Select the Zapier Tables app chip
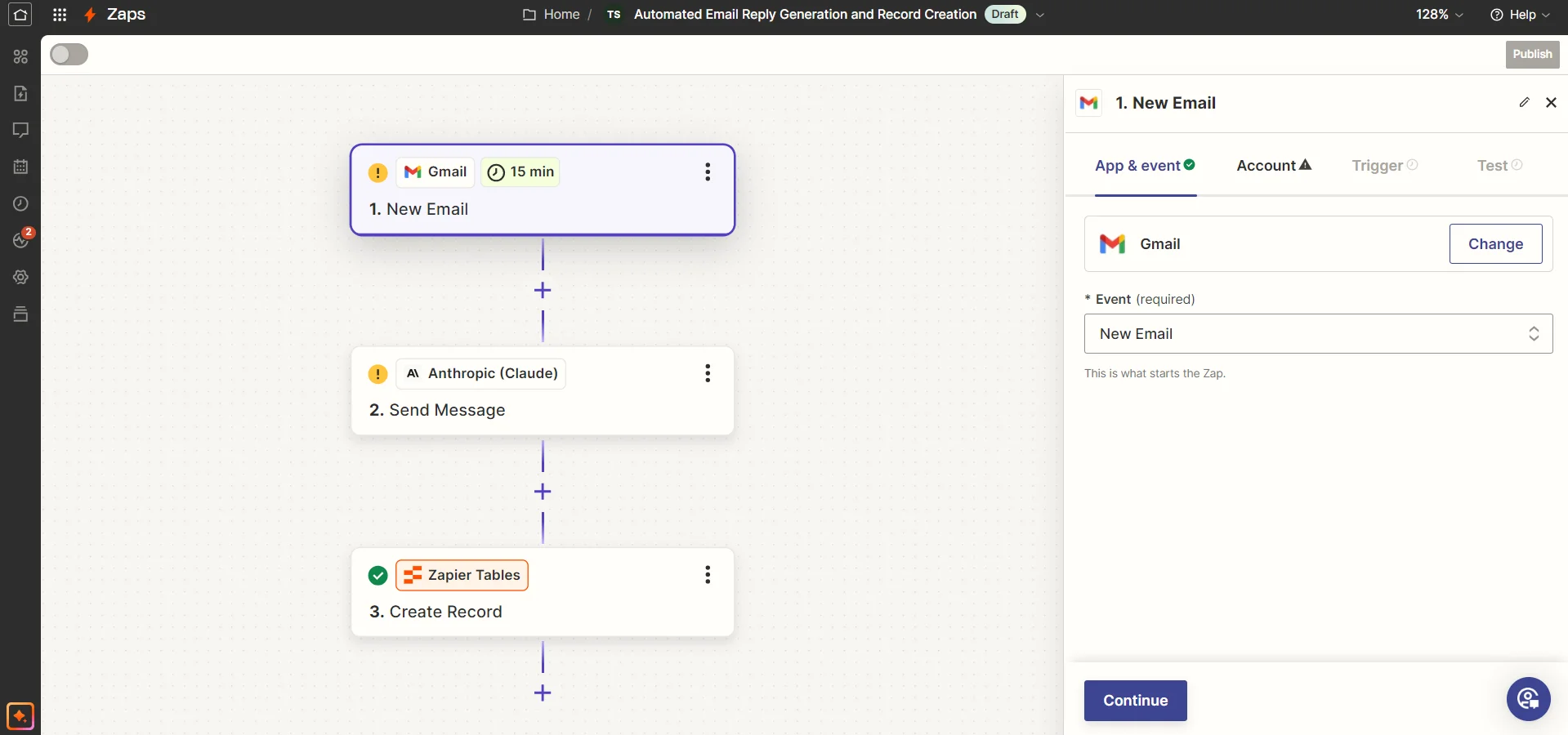The image size is (1568, 735). (462, 575)
